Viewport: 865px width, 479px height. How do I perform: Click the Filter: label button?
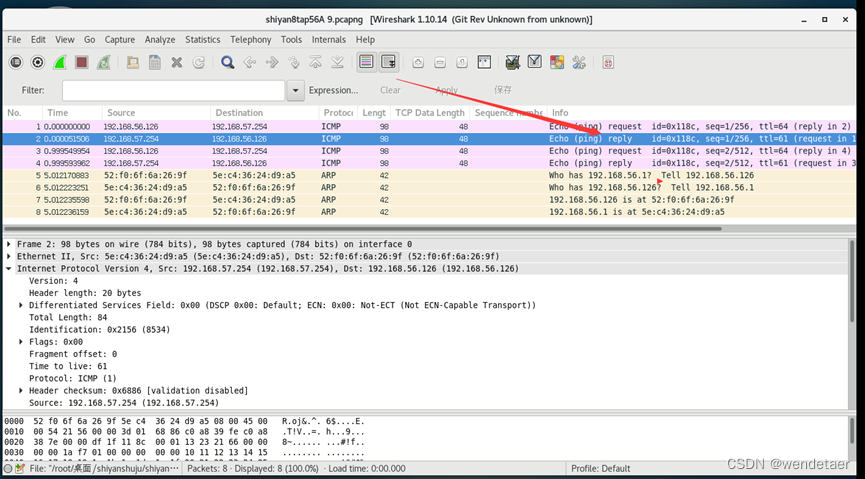[33, 90]
